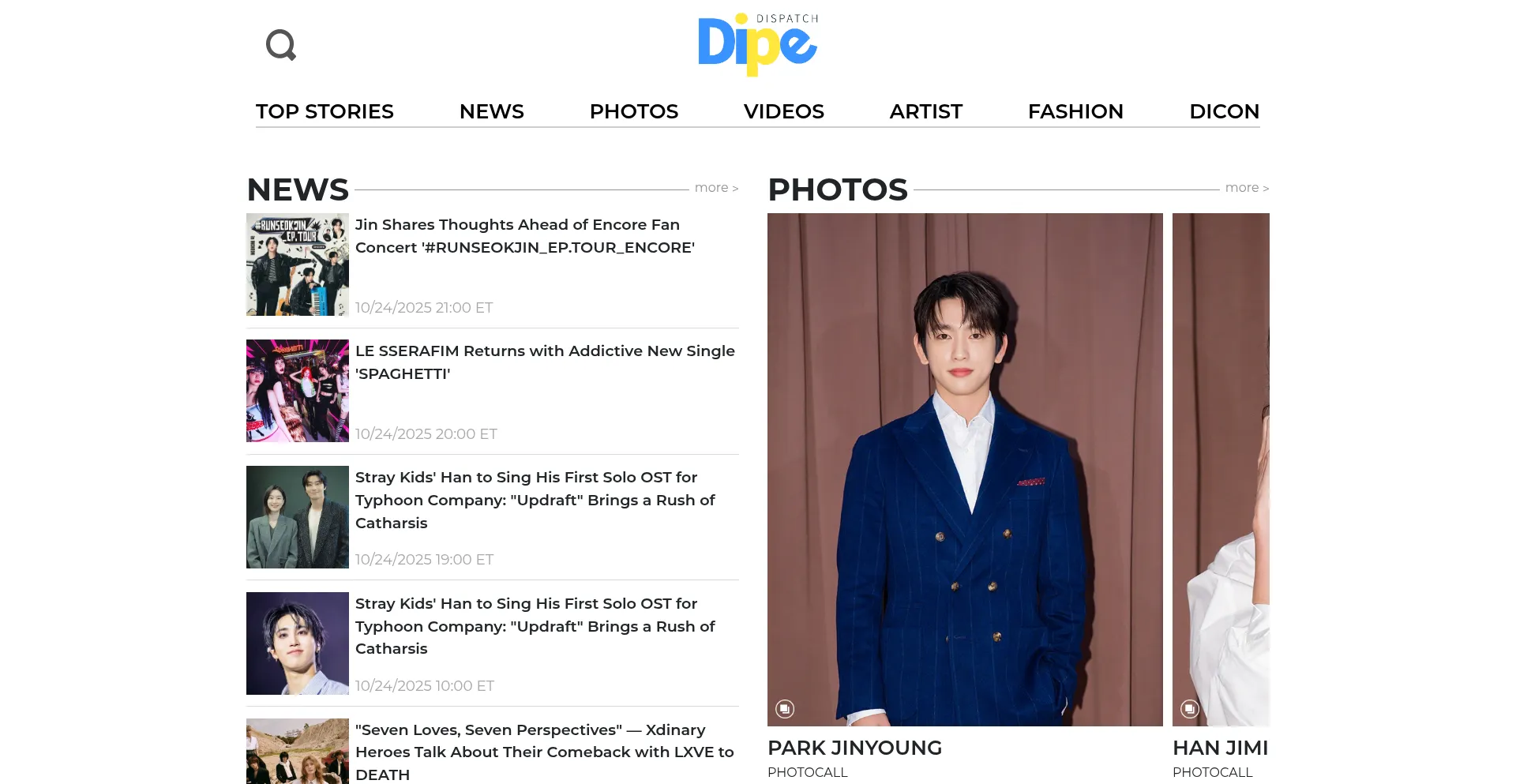Viewport: 1516px width, 784px height.
Task: Click Han close-up thumbnail from 10:00 ET article
Action: coord(298,643)
